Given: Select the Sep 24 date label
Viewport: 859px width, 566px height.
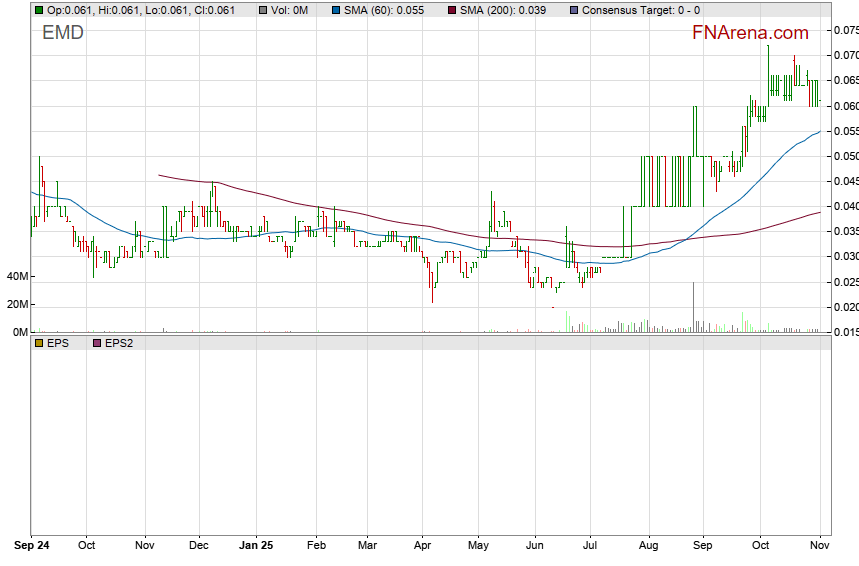Looking at the screenshot, I should (x=31, y=546).
